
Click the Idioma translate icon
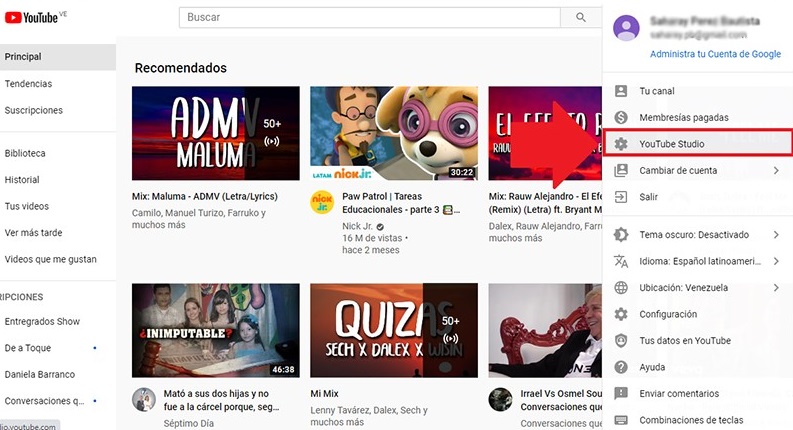(621, 261)
